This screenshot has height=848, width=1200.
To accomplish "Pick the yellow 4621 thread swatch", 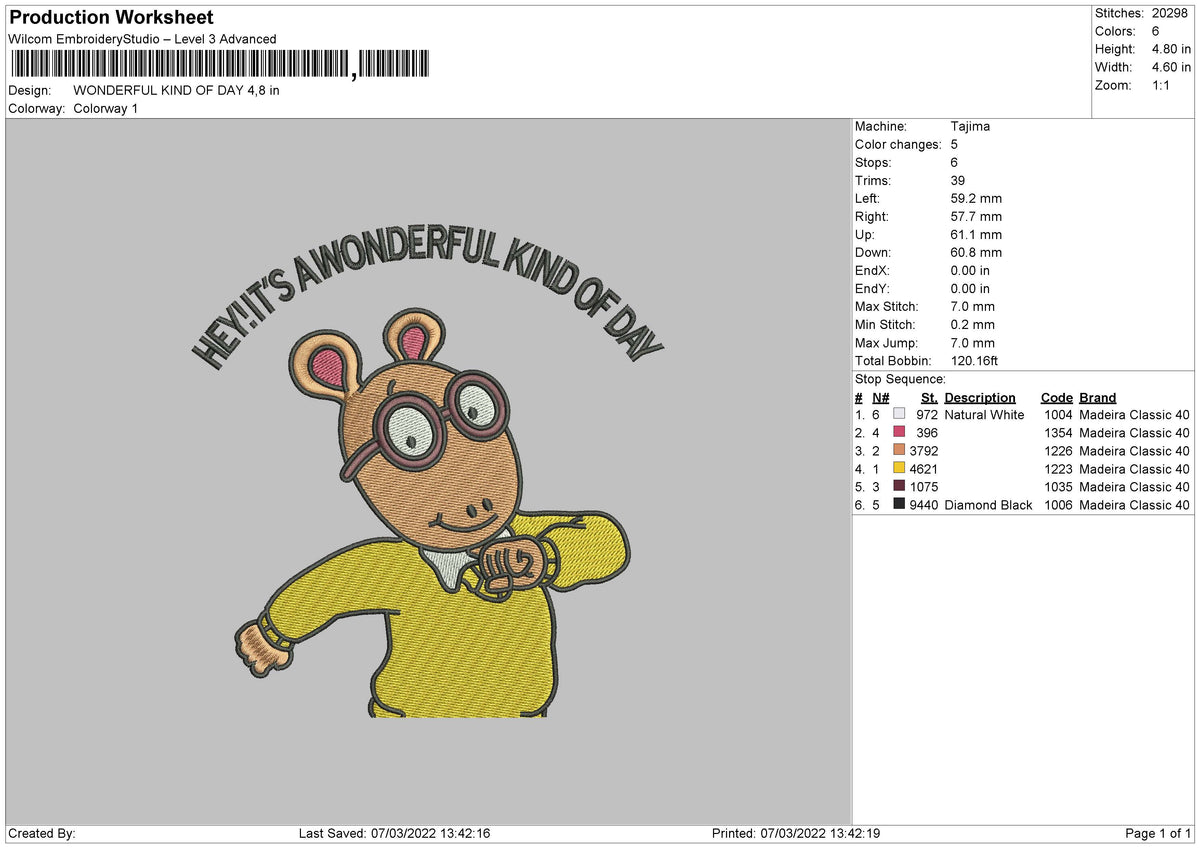I will (x=899, y=468).
